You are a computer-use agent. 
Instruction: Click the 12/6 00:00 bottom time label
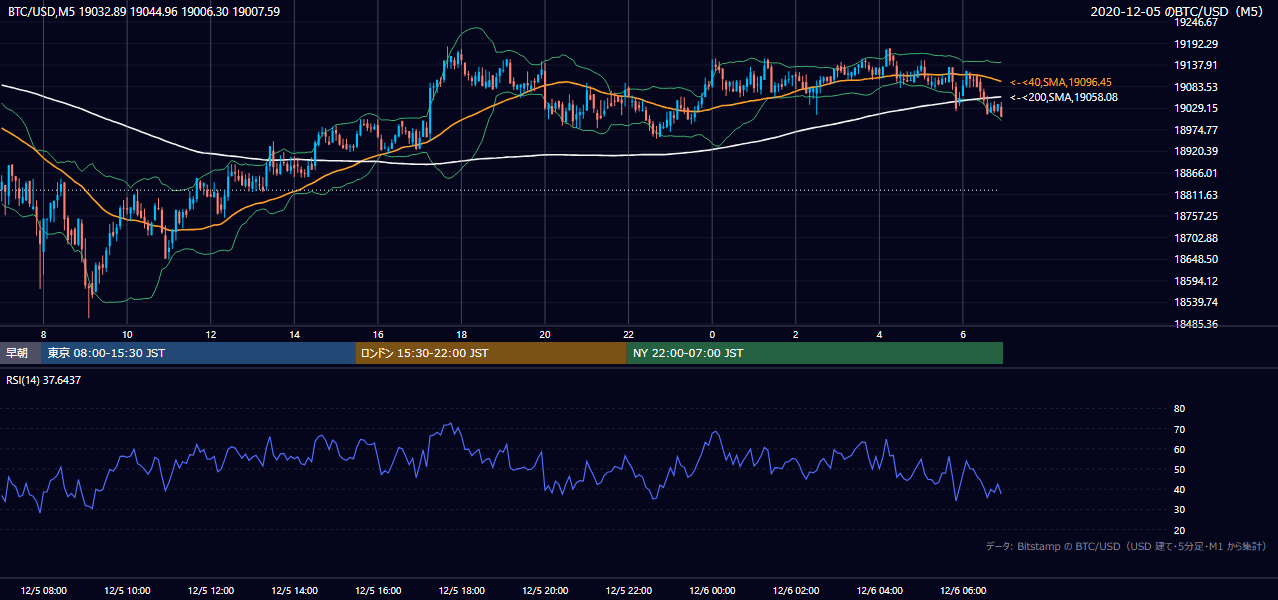(711, 591)
